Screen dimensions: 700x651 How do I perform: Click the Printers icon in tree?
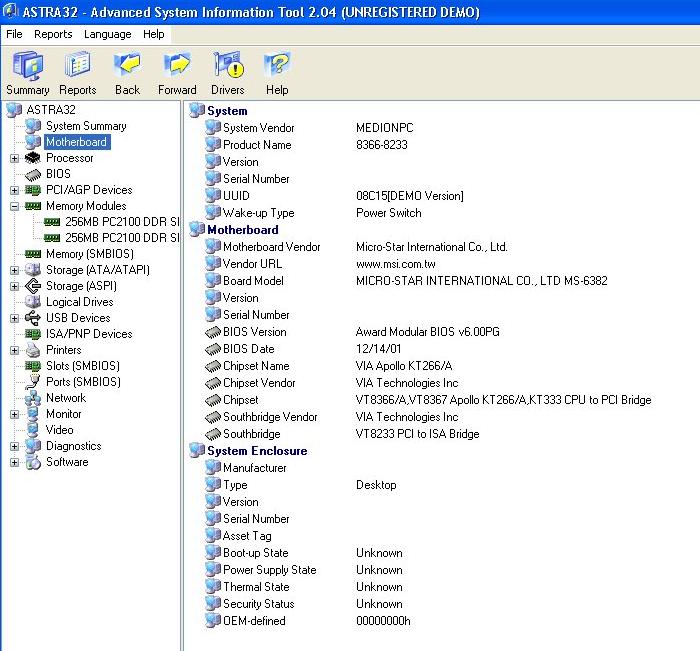[33, 350]
